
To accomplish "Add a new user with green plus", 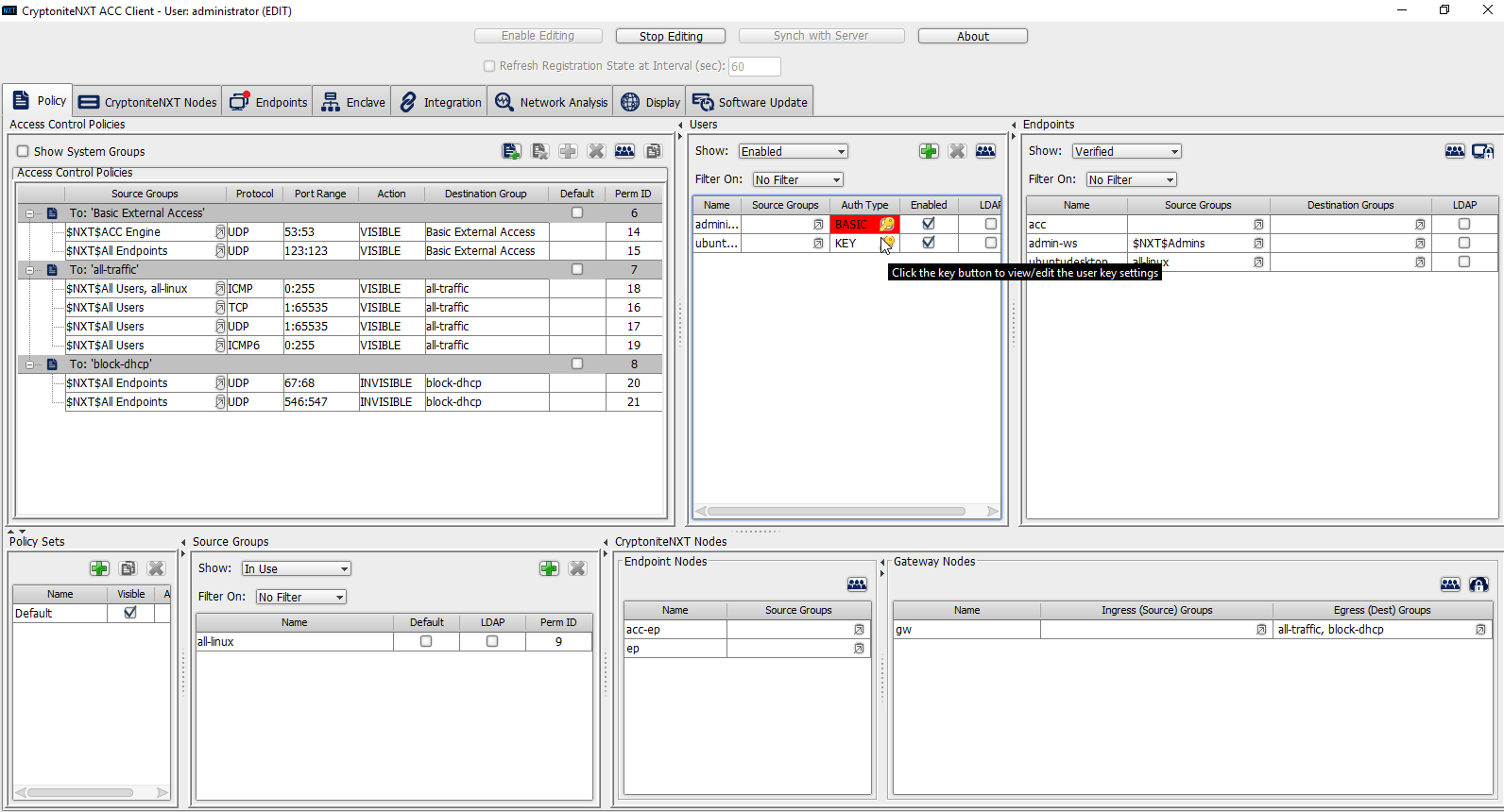I will (x=929, y=151).
